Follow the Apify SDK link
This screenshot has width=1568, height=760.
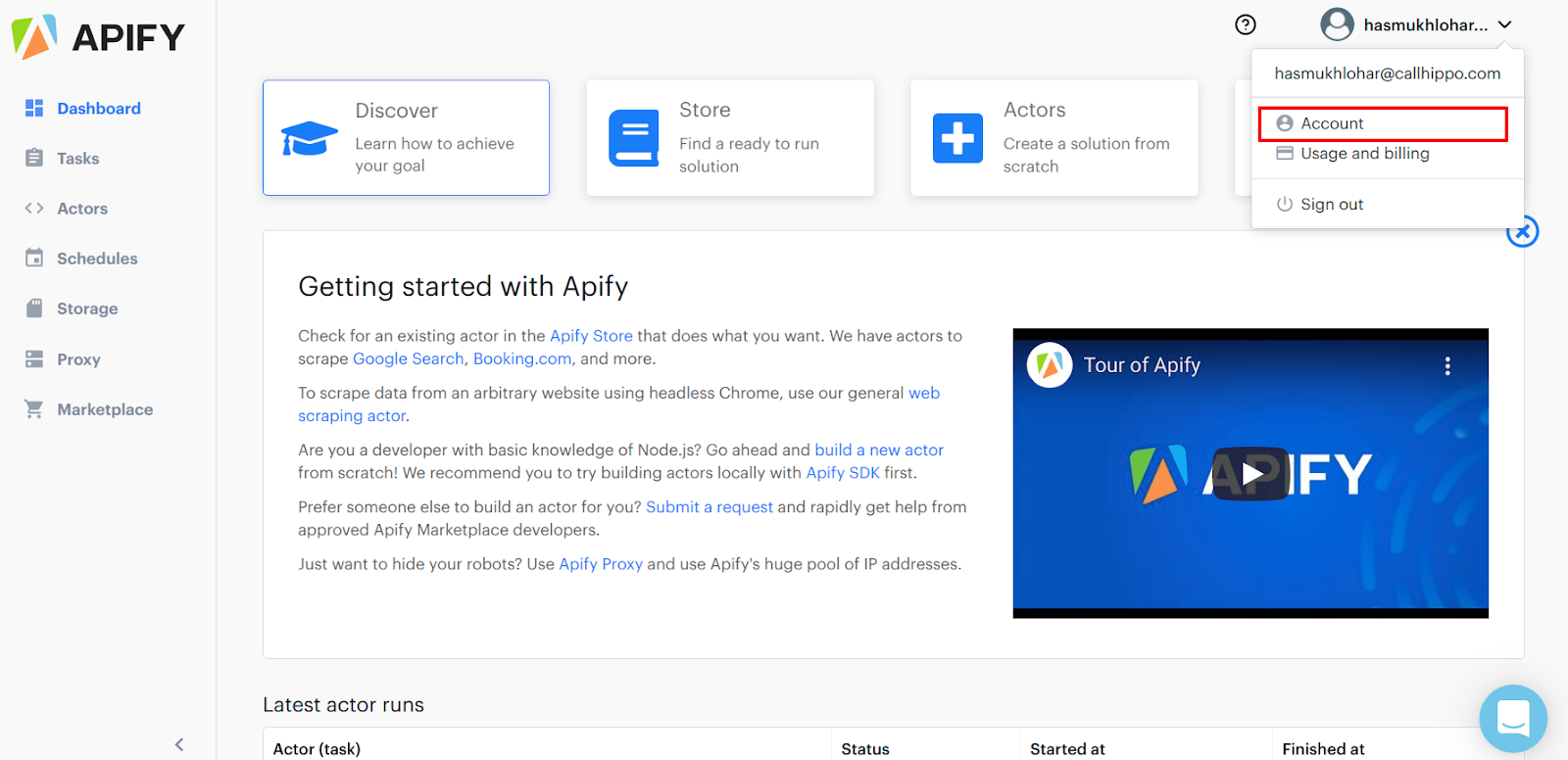point(843,473)
